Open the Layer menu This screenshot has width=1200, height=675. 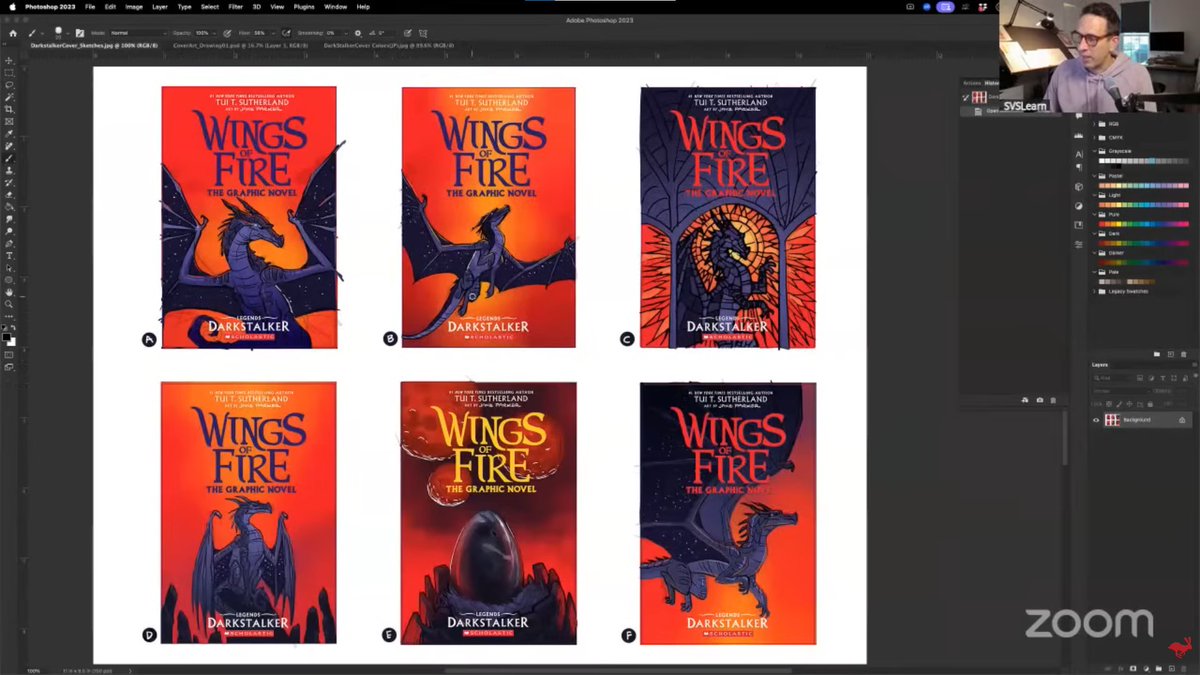point(160,6)
